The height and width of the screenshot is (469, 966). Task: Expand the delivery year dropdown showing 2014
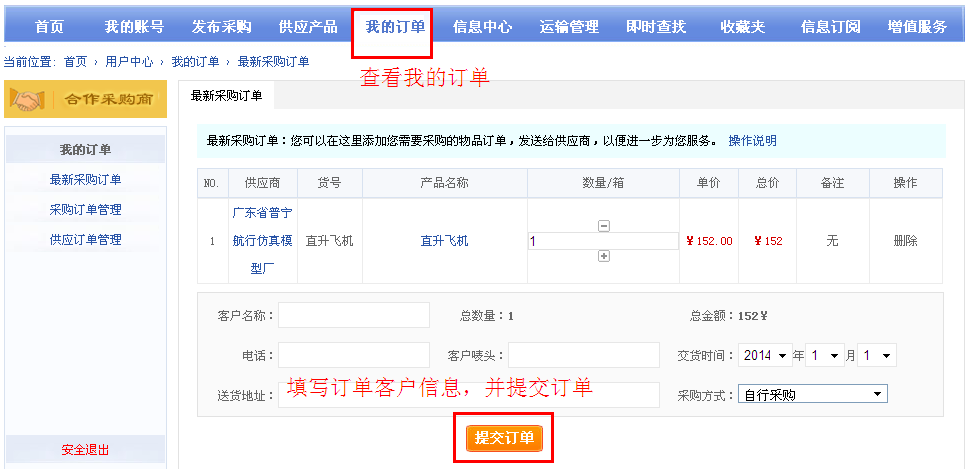(766, 356)
